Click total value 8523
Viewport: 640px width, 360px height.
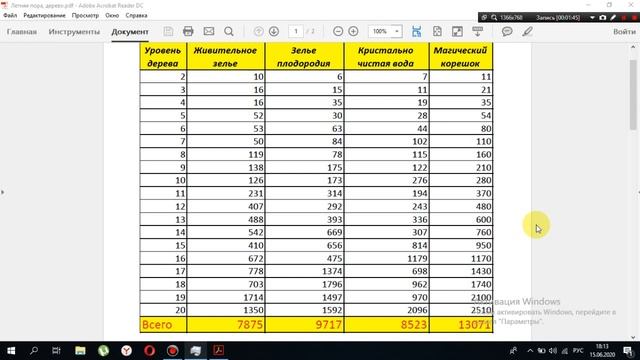(x=414, y=325)
